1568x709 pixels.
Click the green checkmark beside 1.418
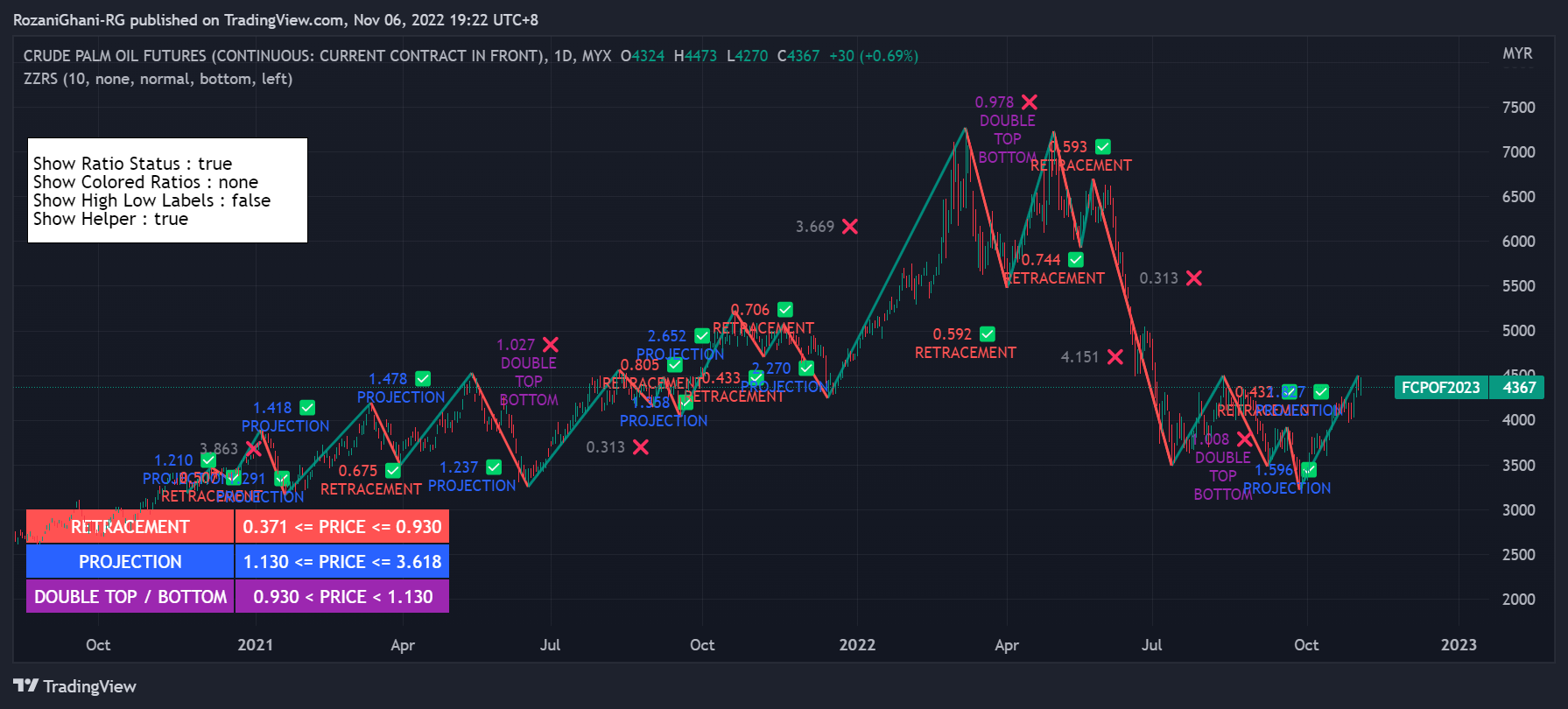coord(307,408)
